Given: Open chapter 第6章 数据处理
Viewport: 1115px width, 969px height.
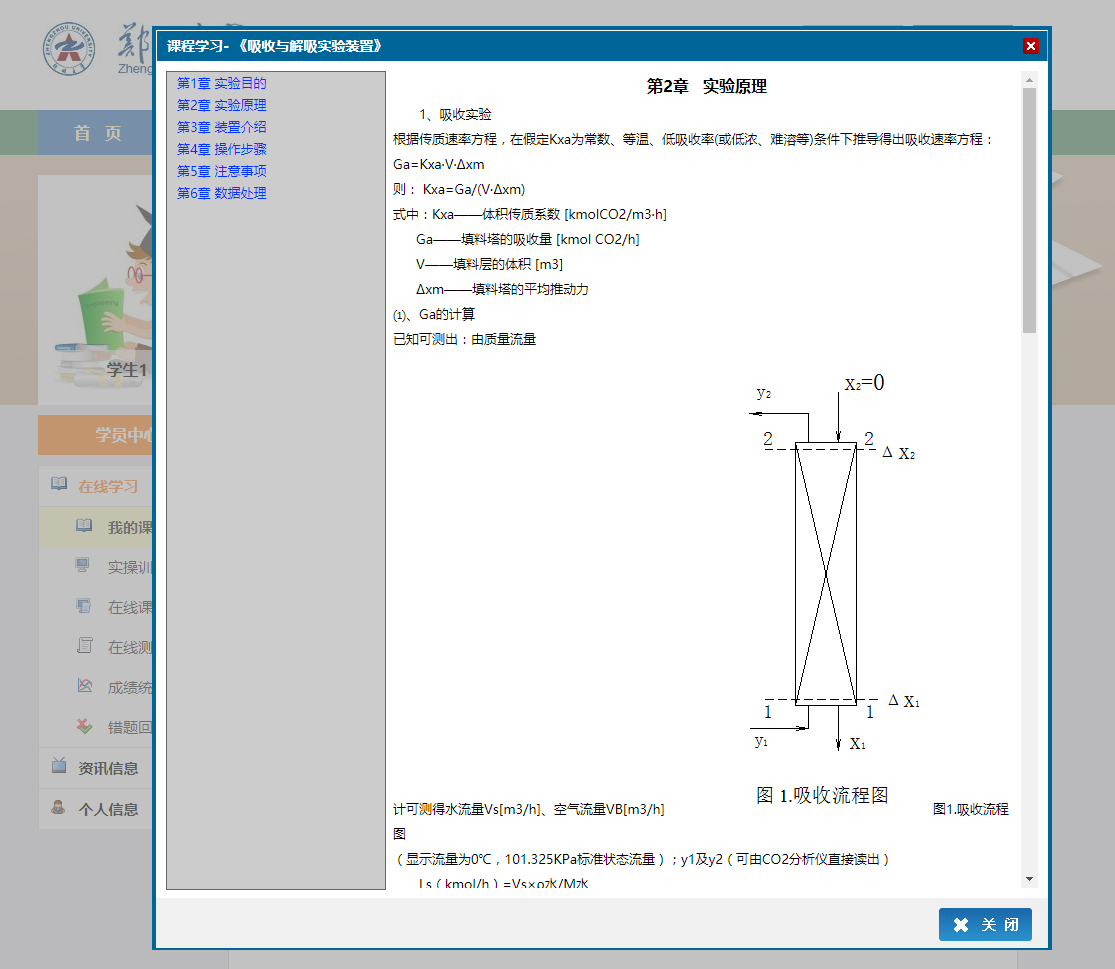Looking at the screenshot, I should pyautogui.click(x=221, y=193).
